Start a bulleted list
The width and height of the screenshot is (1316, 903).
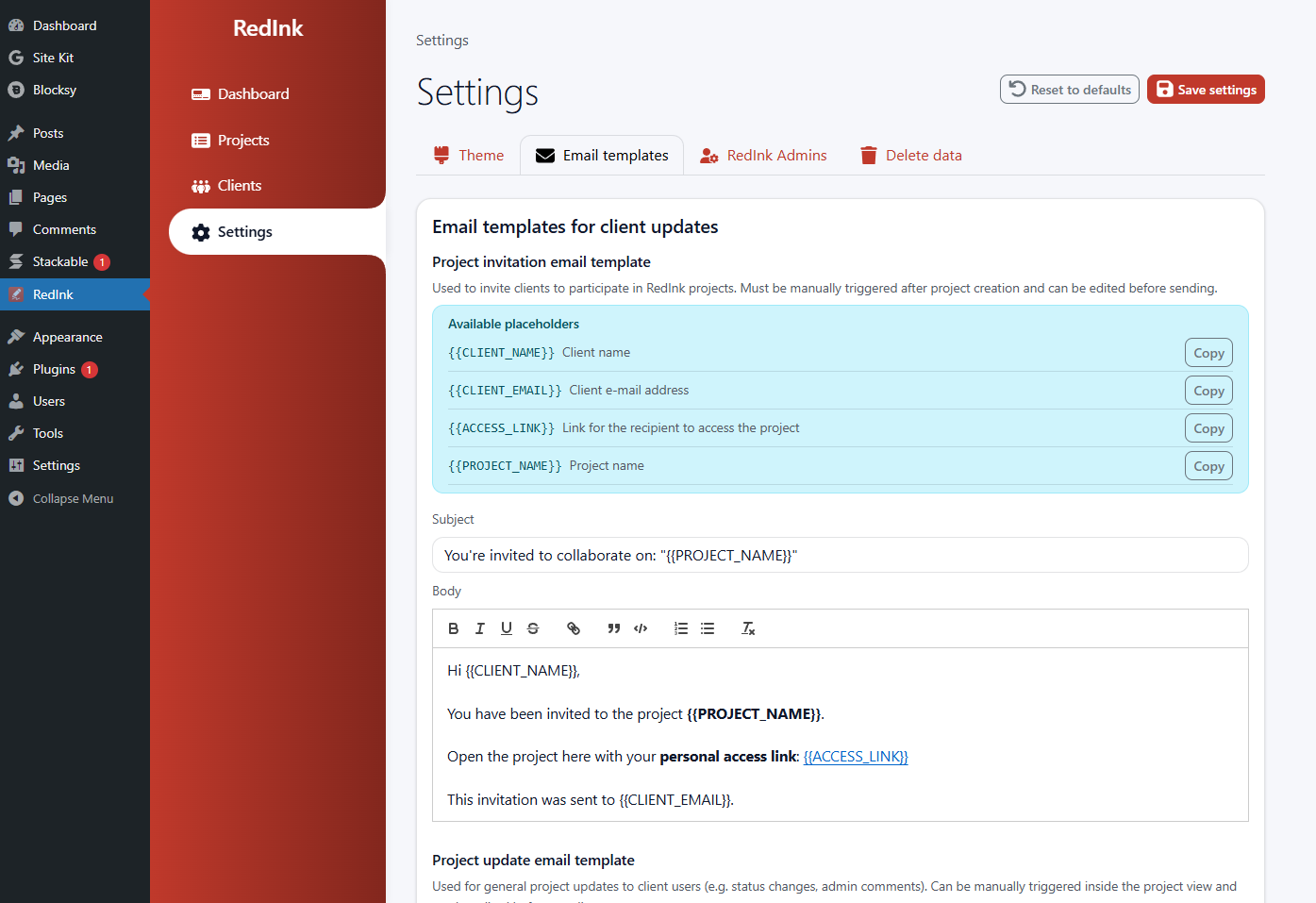point(708,628)
